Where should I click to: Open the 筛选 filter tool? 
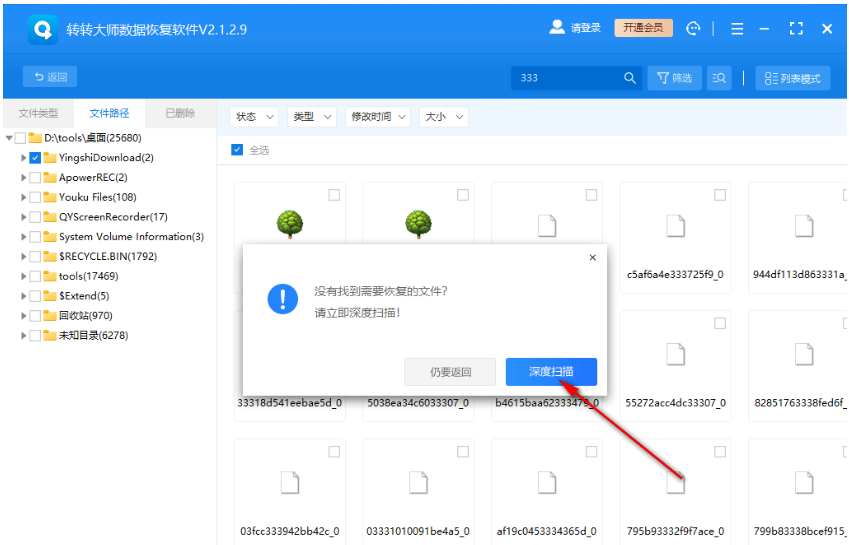tap(674, 78)
